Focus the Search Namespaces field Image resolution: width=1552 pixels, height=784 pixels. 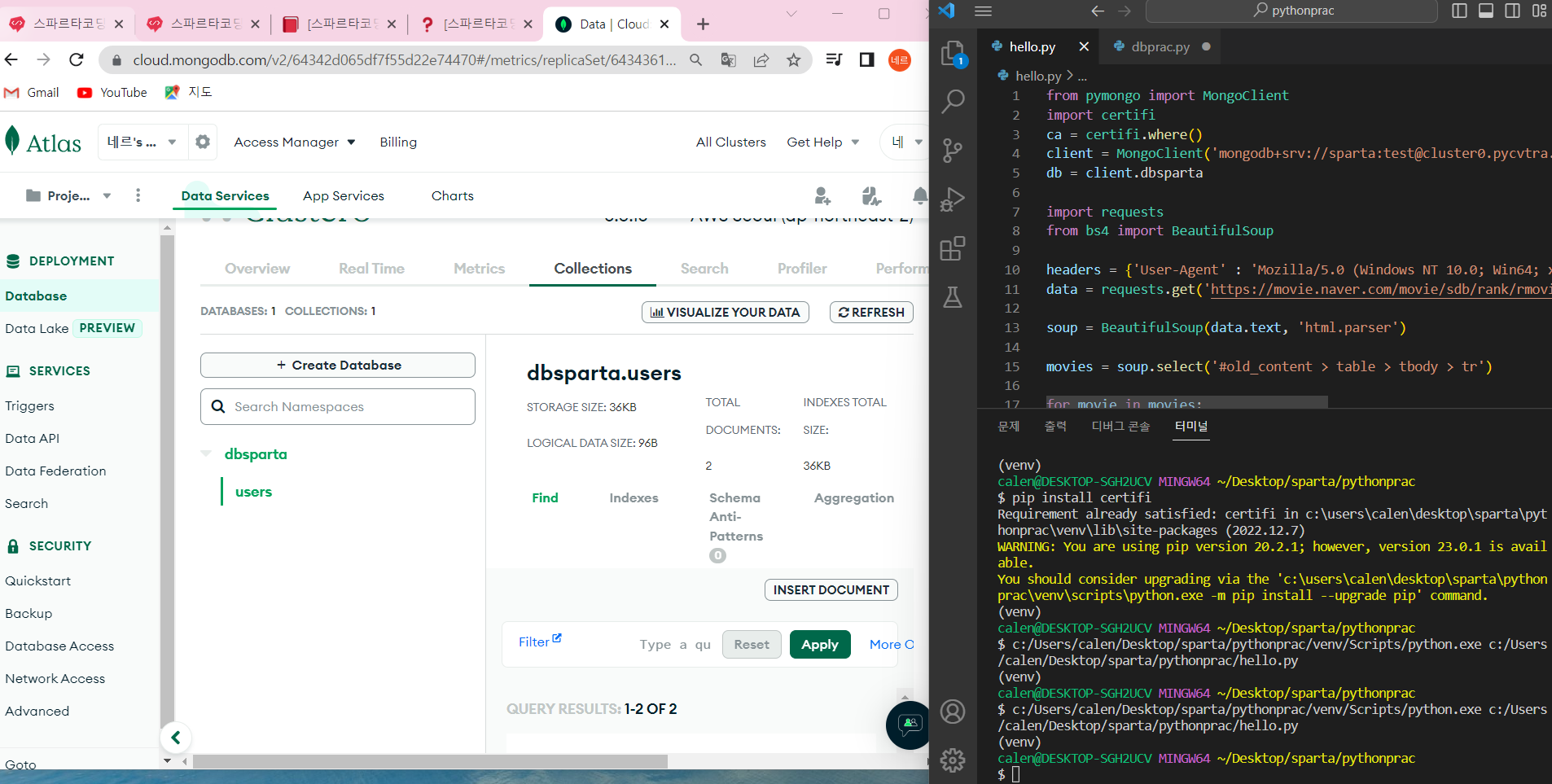coord(338,406)
